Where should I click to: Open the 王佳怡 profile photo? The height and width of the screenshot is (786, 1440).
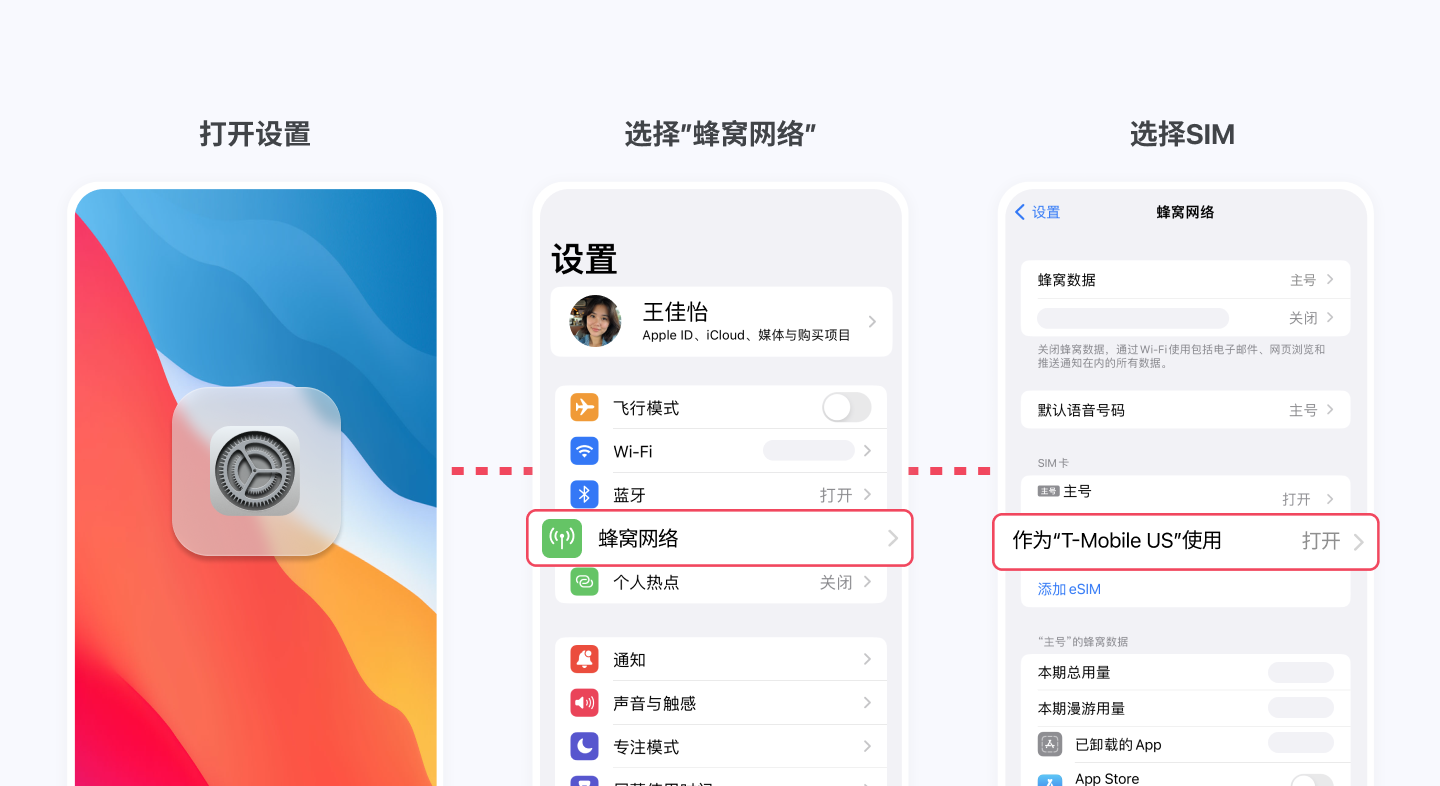click(595, 321)
